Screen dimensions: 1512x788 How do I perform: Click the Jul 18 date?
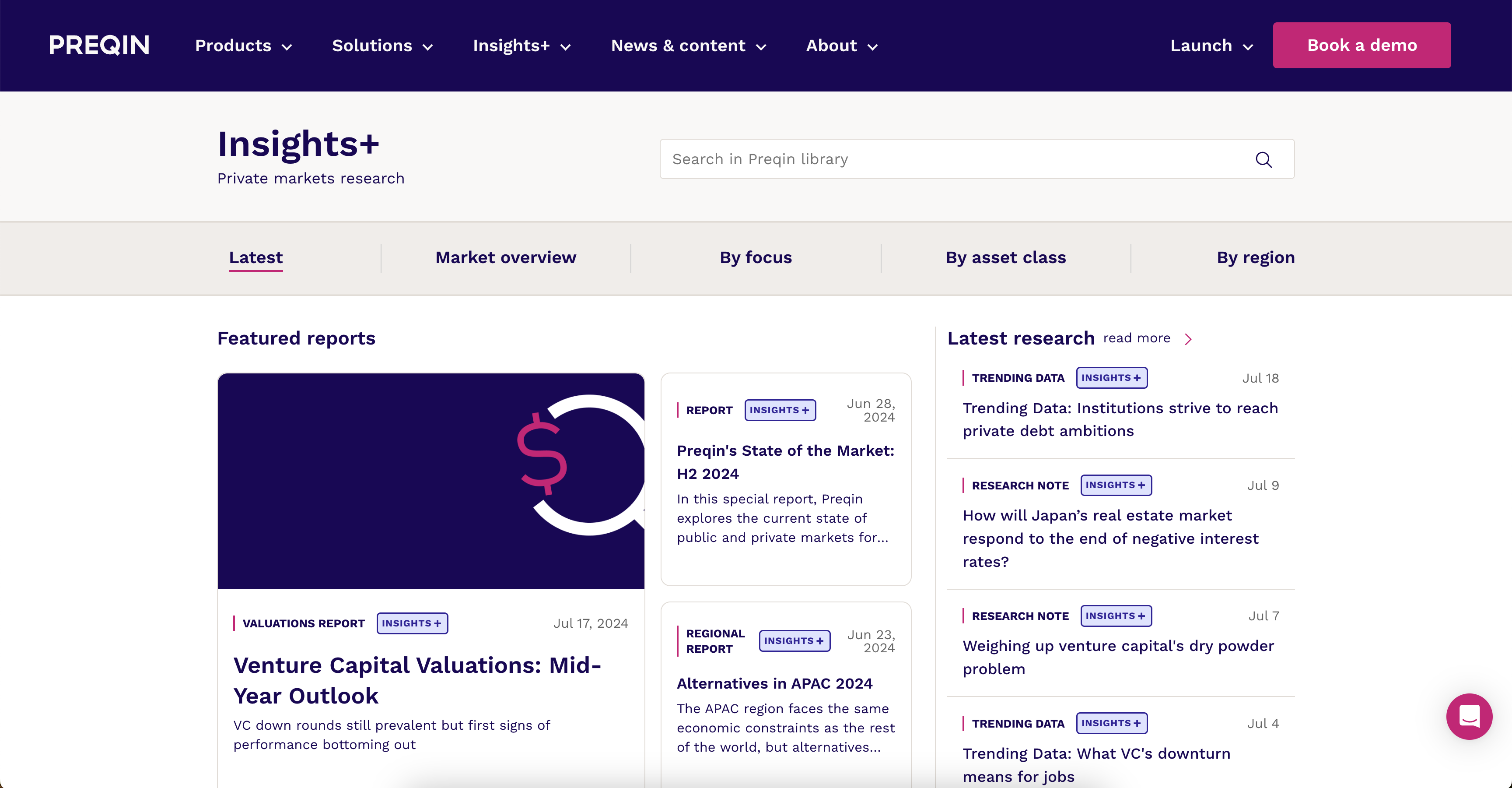click(x=1260, y=378)
